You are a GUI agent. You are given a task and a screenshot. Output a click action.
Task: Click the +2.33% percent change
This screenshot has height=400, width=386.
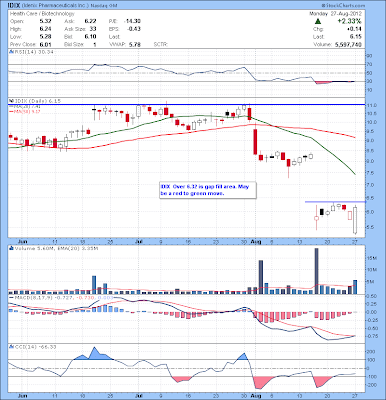[x=349, y=21]
